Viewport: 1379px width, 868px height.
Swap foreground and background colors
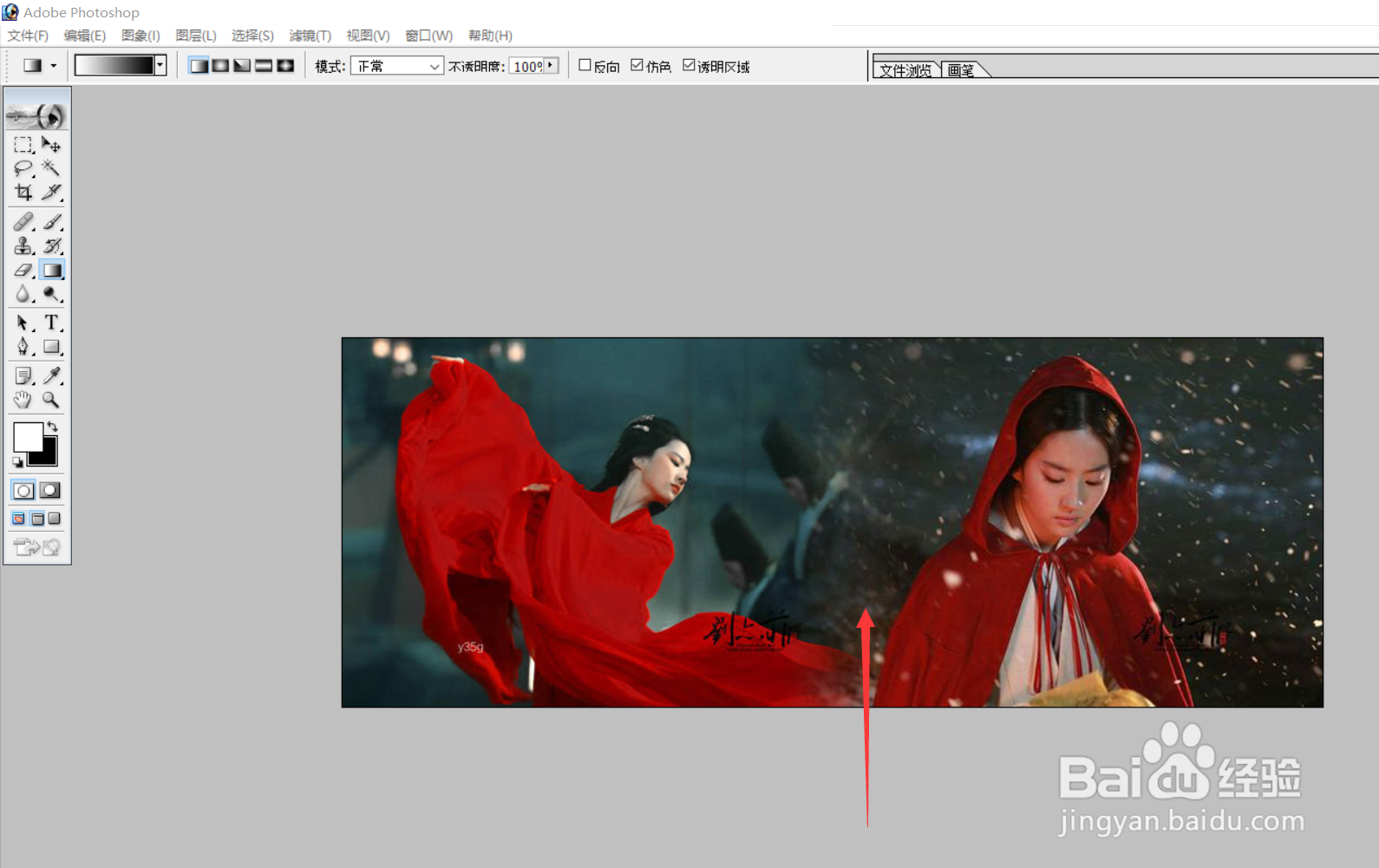coord(53,426)
